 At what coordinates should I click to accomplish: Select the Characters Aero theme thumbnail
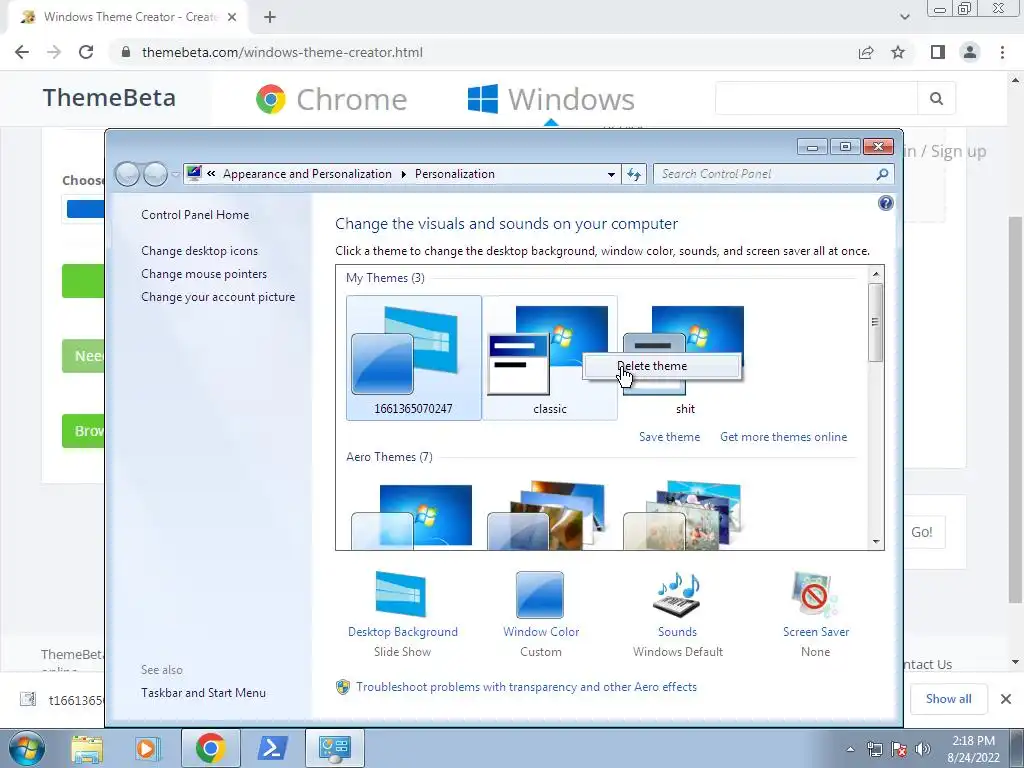[685, 515]
